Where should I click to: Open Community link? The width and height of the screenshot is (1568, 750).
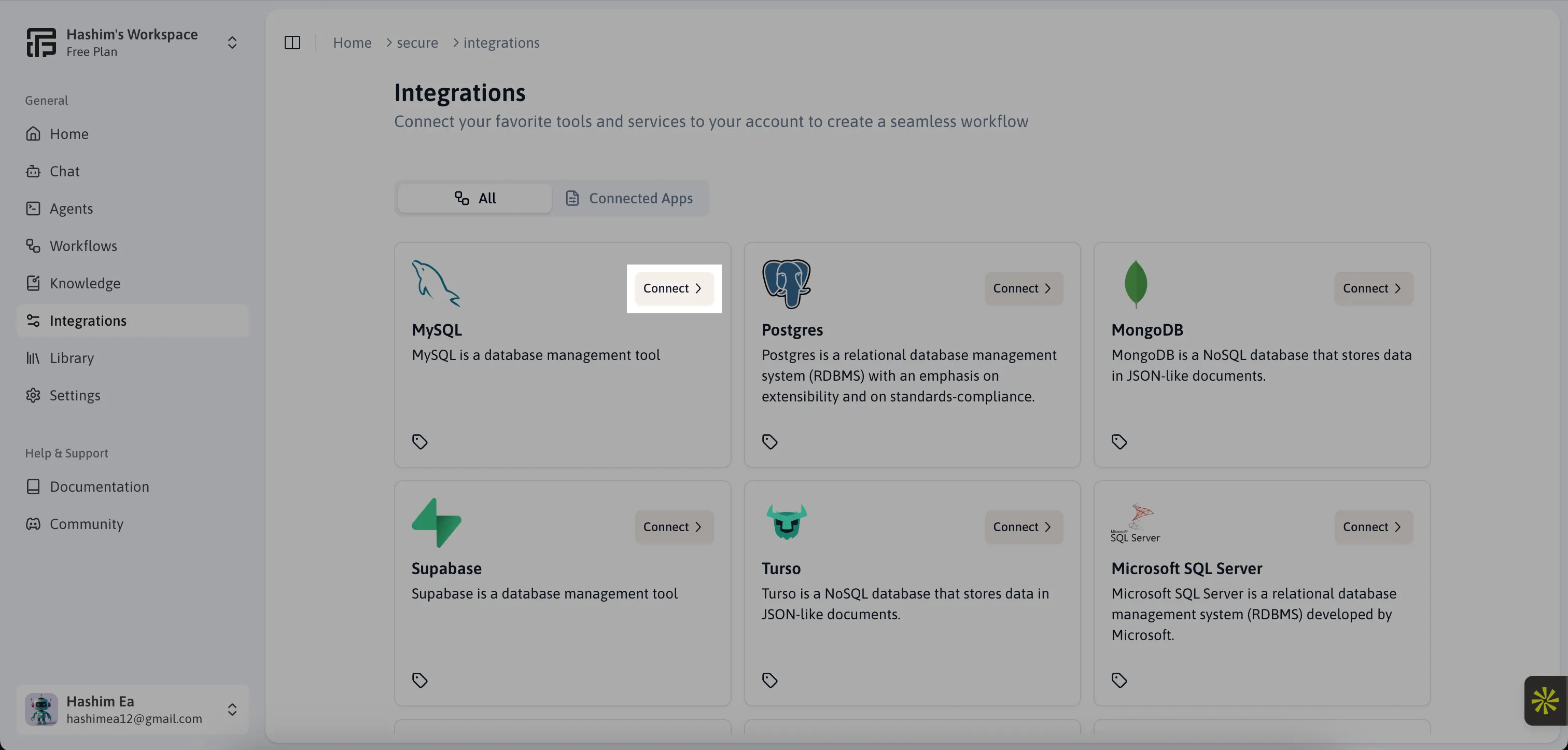133,523
